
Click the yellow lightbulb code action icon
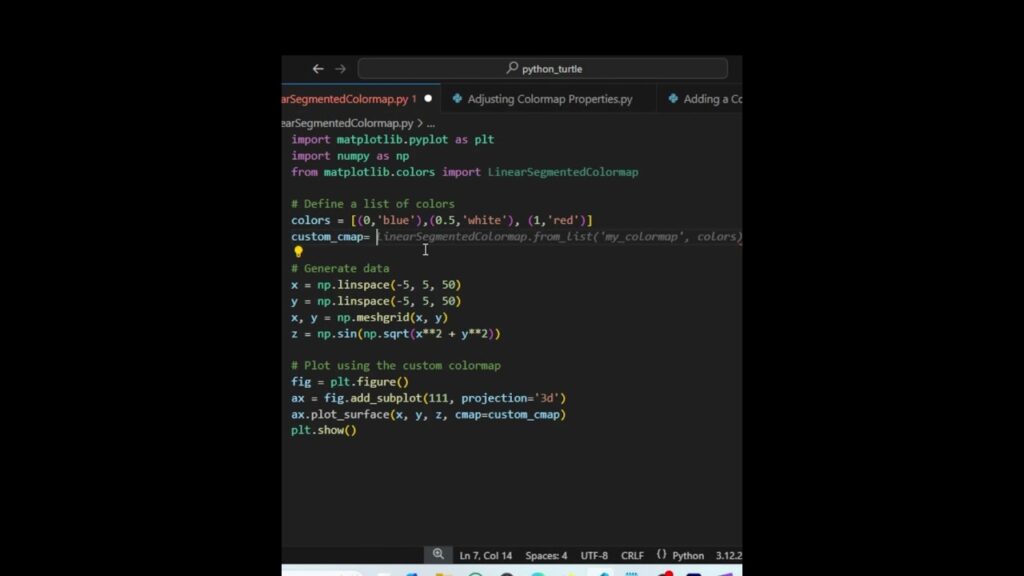(x=298, y=251)
